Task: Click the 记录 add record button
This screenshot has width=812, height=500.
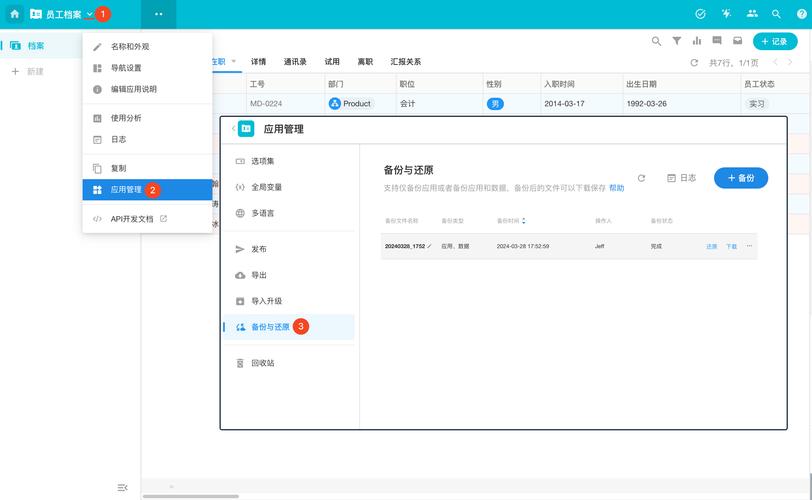Action: [775, 41]
